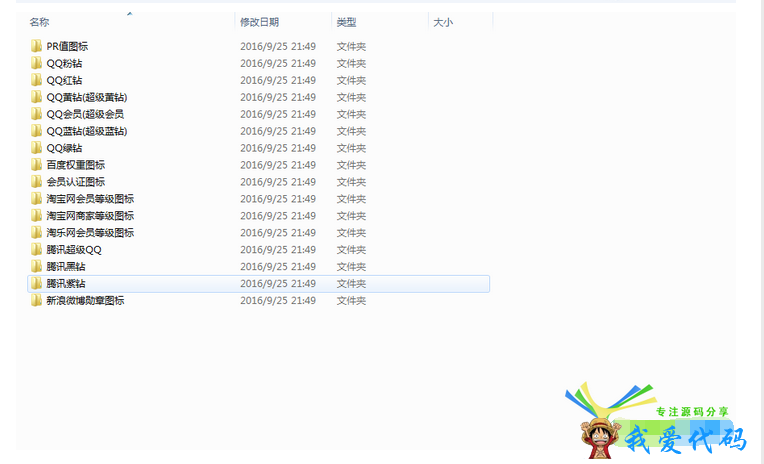Click the folder icon next to QQ粉钻
The width and height of the screenshot is (764, 464).
pyautogui.click(x=36, y=63)
